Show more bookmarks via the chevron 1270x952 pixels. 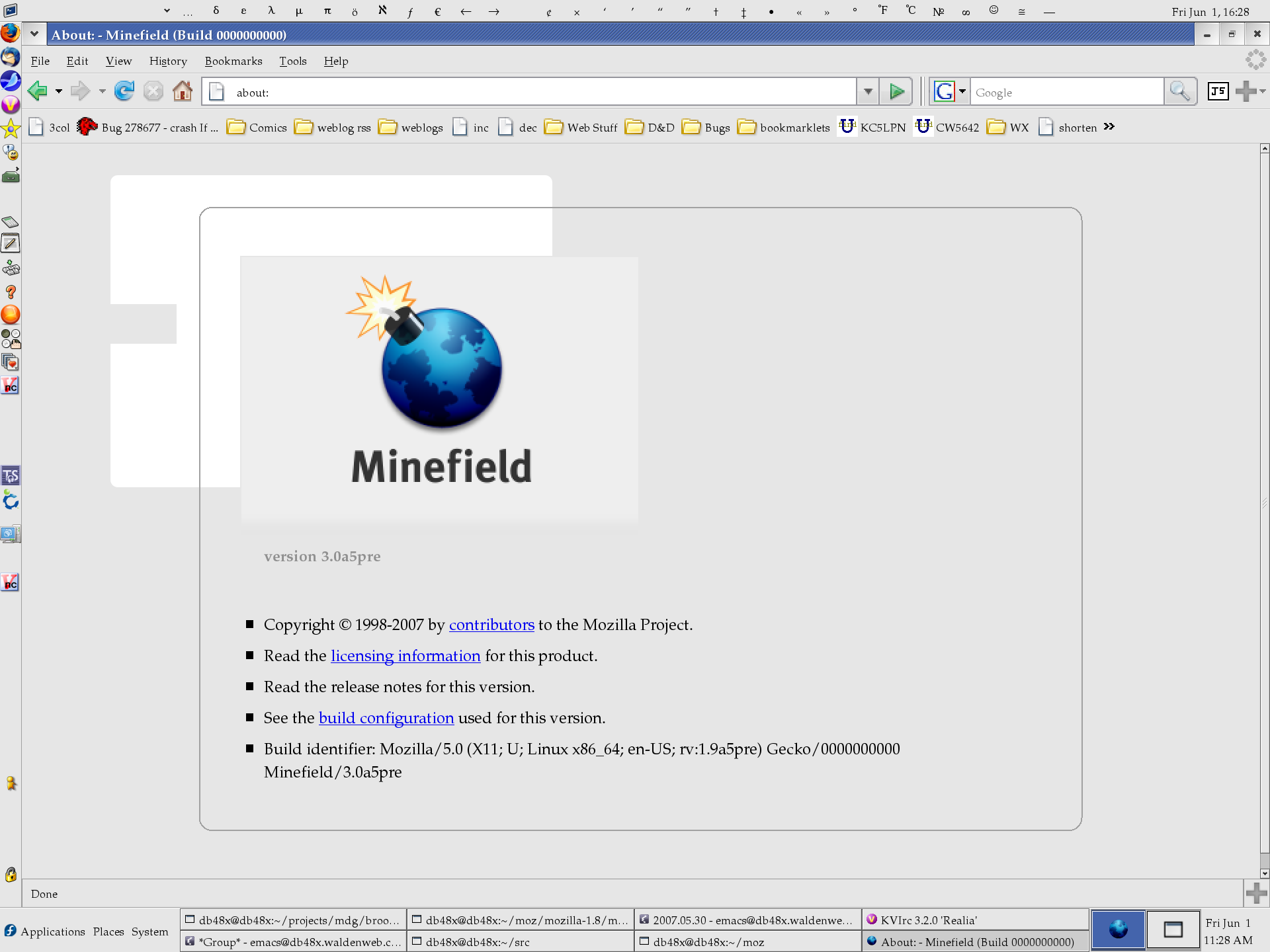pyautogui.click(x=1109, y=127)
